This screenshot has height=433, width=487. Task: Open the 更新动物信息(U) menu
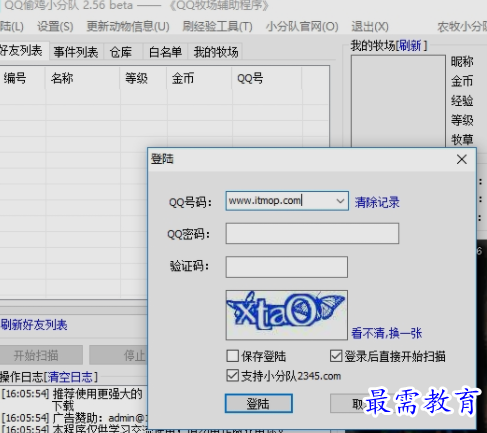(x=128, y=26)
